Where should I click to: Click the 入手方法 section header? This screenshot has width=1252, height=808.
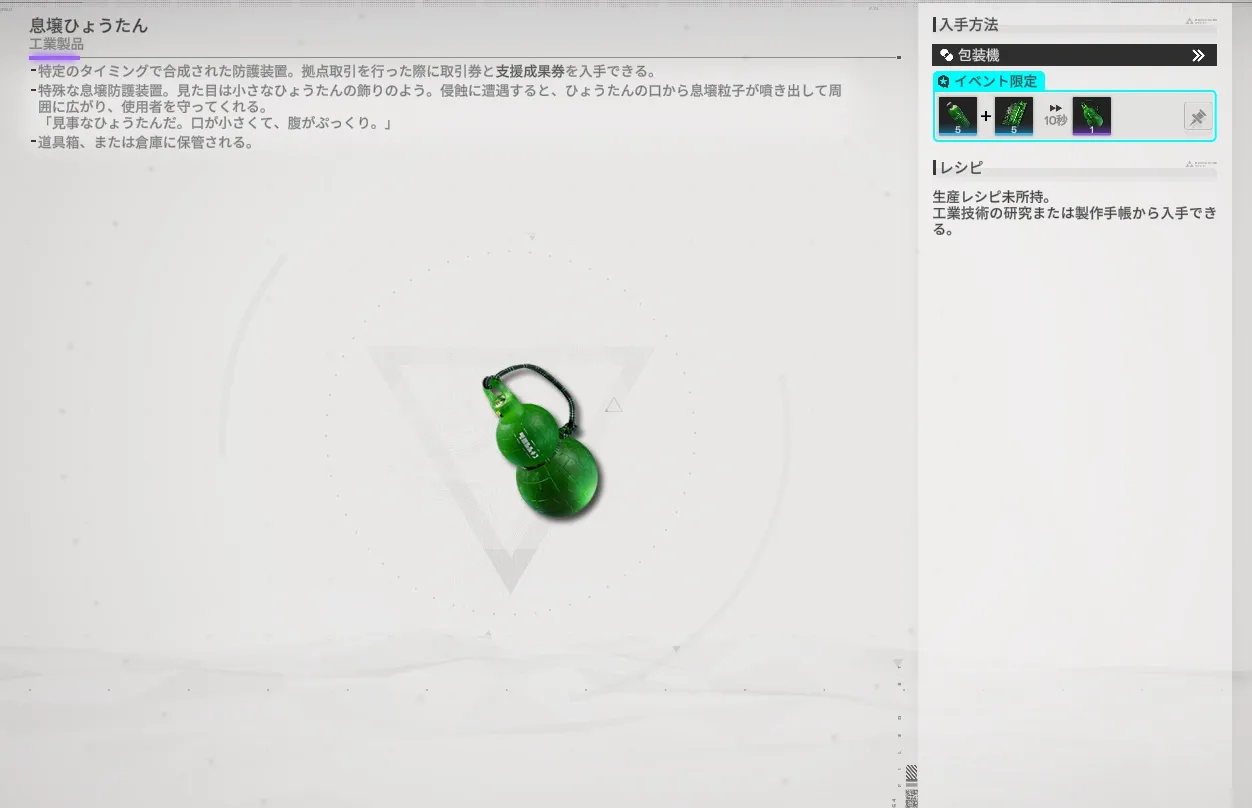click(968, 25)
